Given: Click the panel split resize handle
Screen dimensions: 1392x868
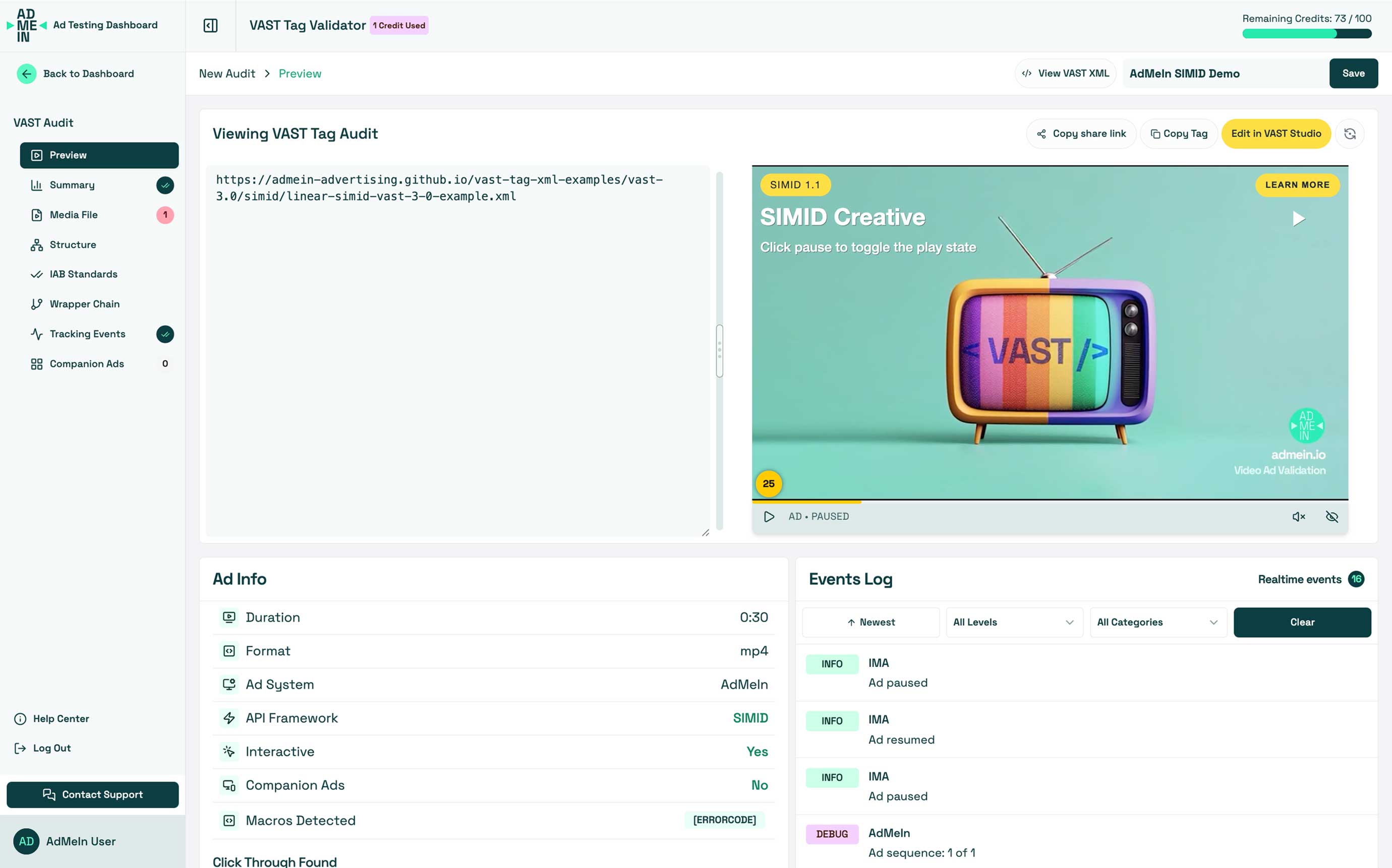Looking at the screenshot, I should tap(719, 351).
